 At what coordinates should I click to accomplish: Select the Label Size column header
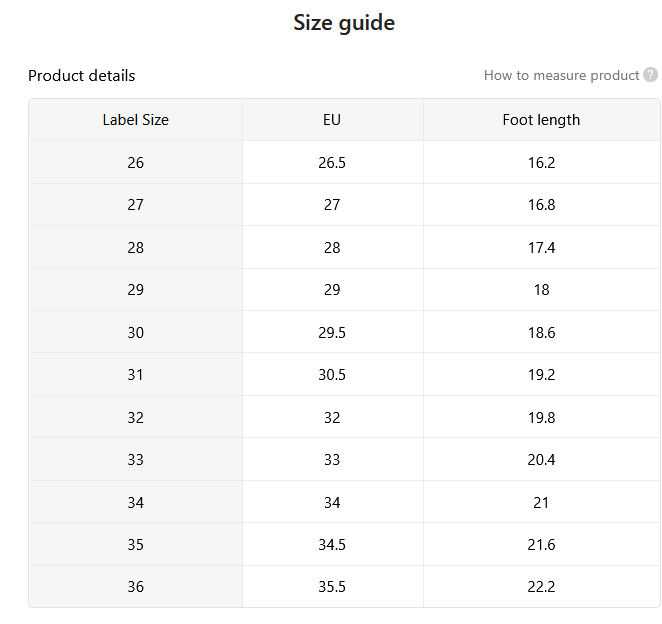(x=136, y=120)
